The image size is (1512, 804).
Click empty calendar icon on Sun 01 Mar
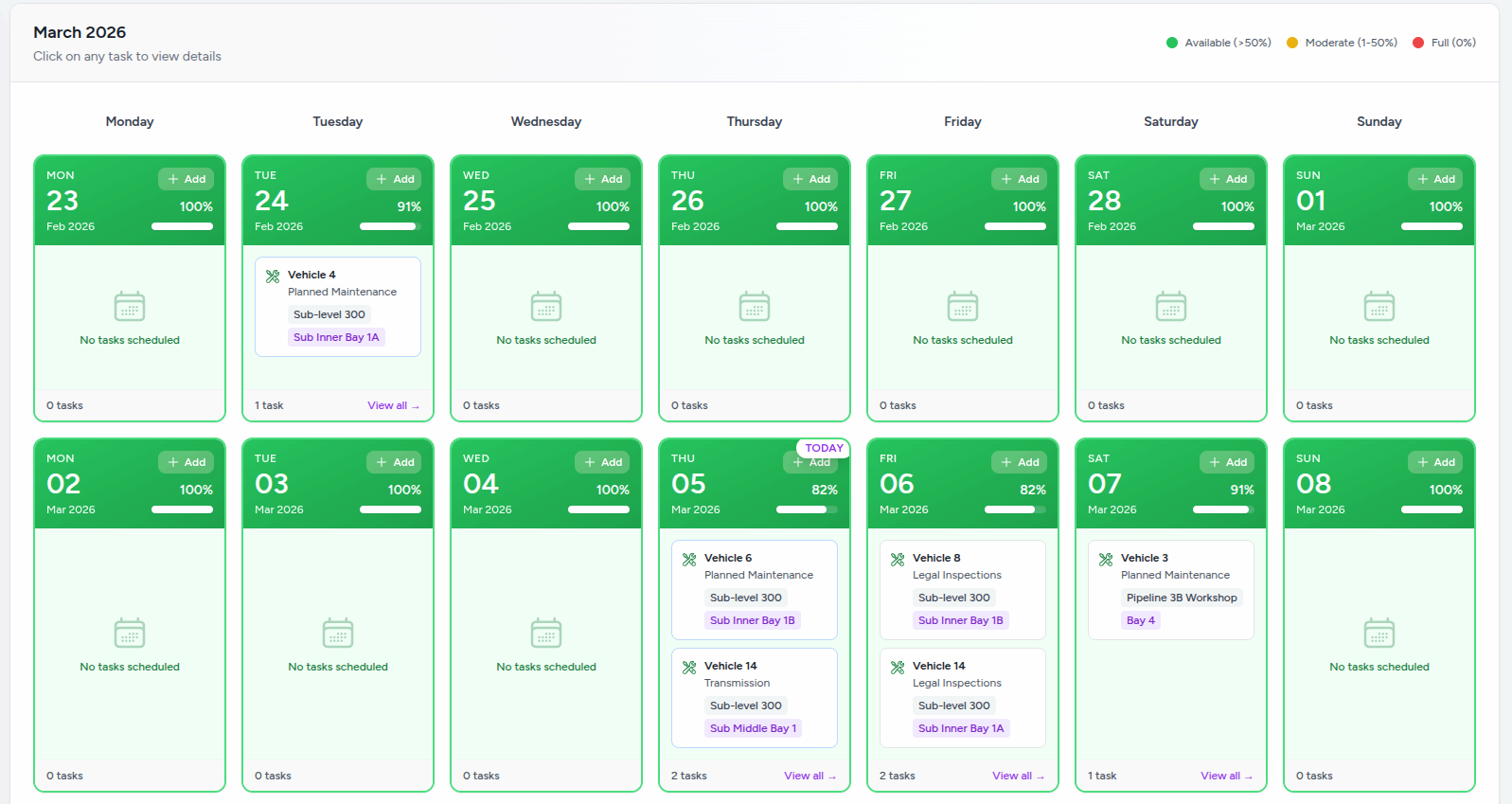1379,307
